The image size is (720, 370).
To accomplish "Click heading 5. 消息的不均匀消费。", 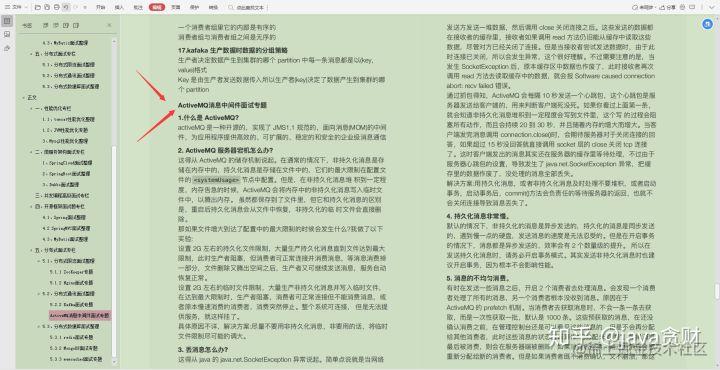I will pos(478,278).
